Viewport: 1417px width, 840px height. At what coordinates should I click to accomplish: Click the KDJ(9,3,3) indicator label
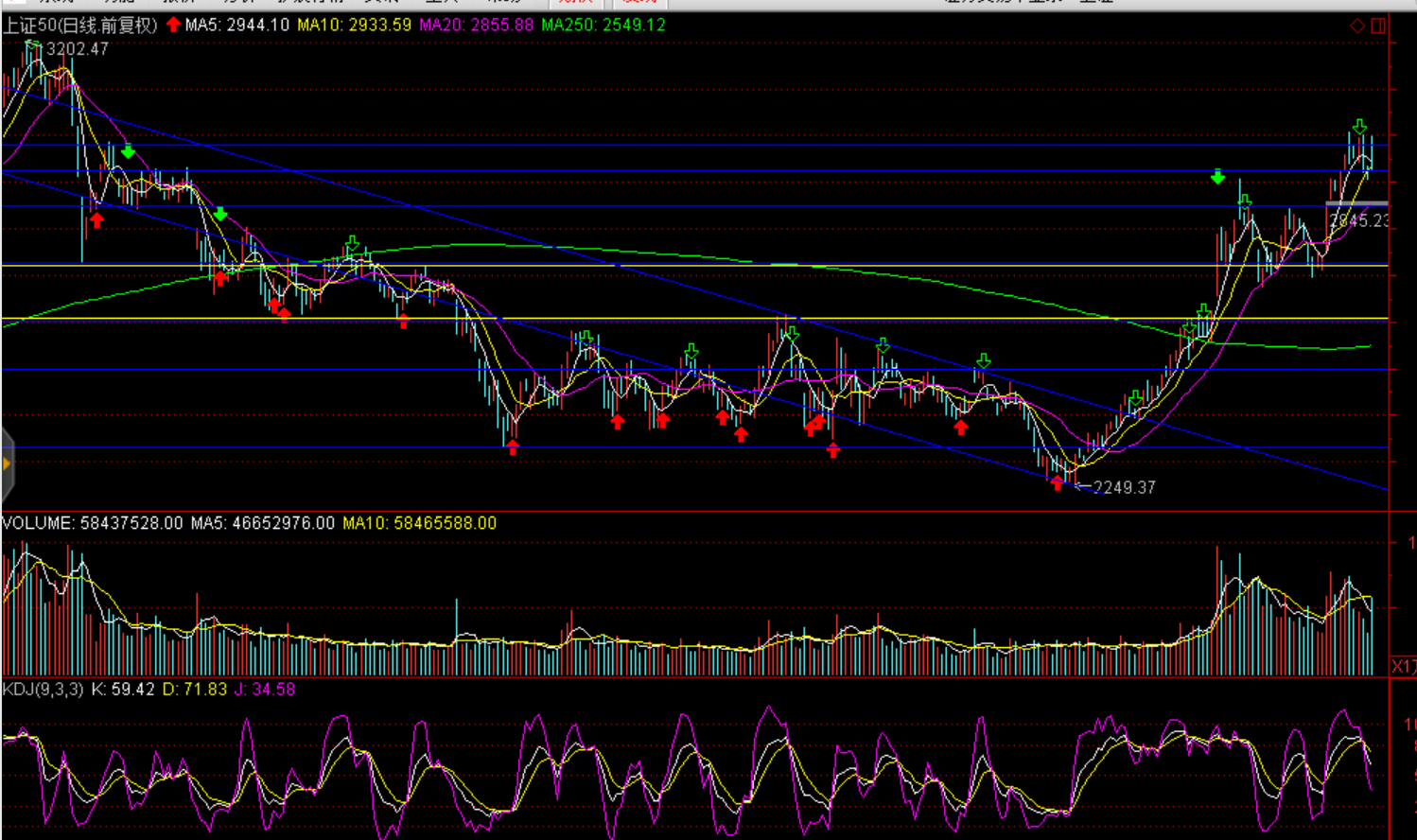pos(44,690)
